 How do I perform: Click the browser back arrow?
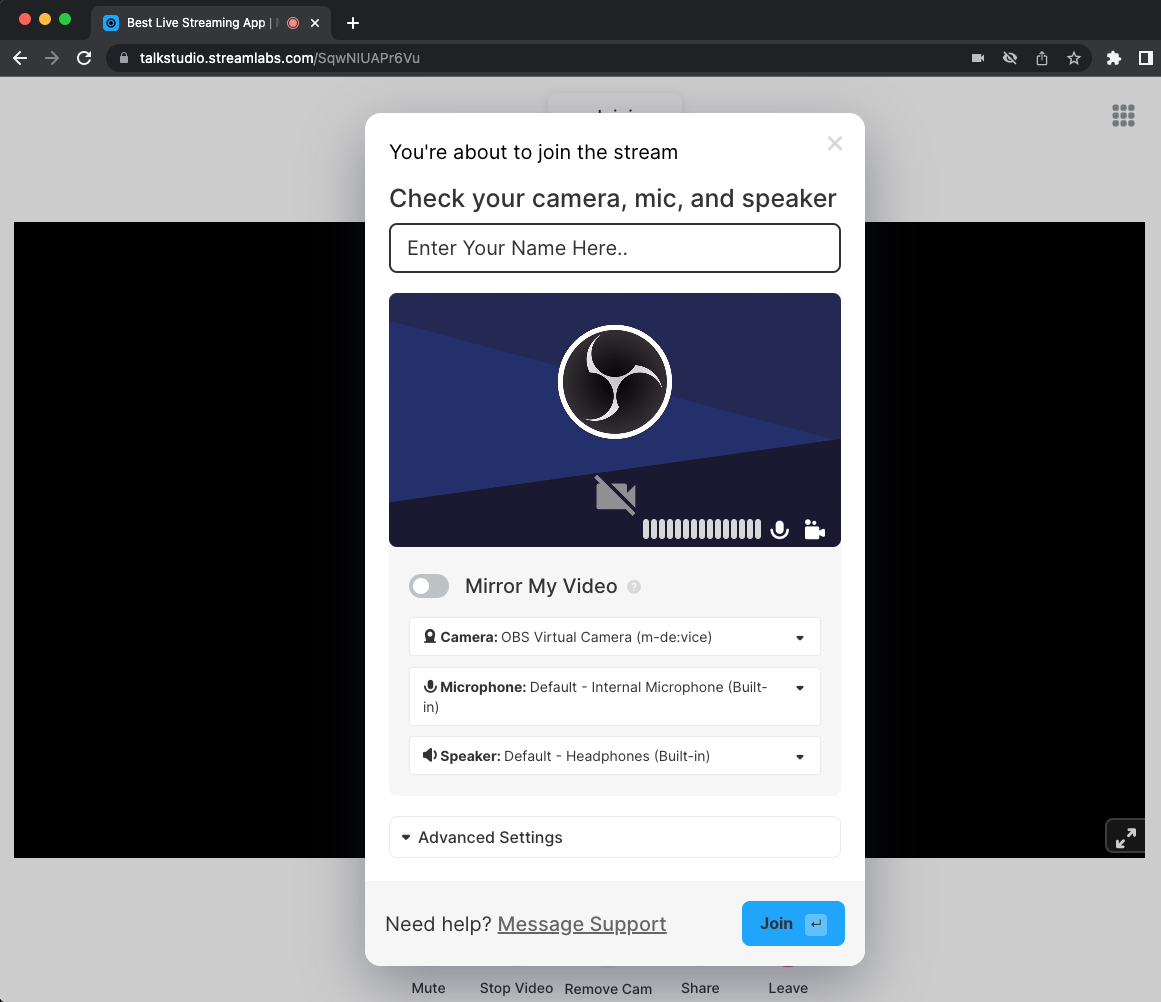[20, 58]
